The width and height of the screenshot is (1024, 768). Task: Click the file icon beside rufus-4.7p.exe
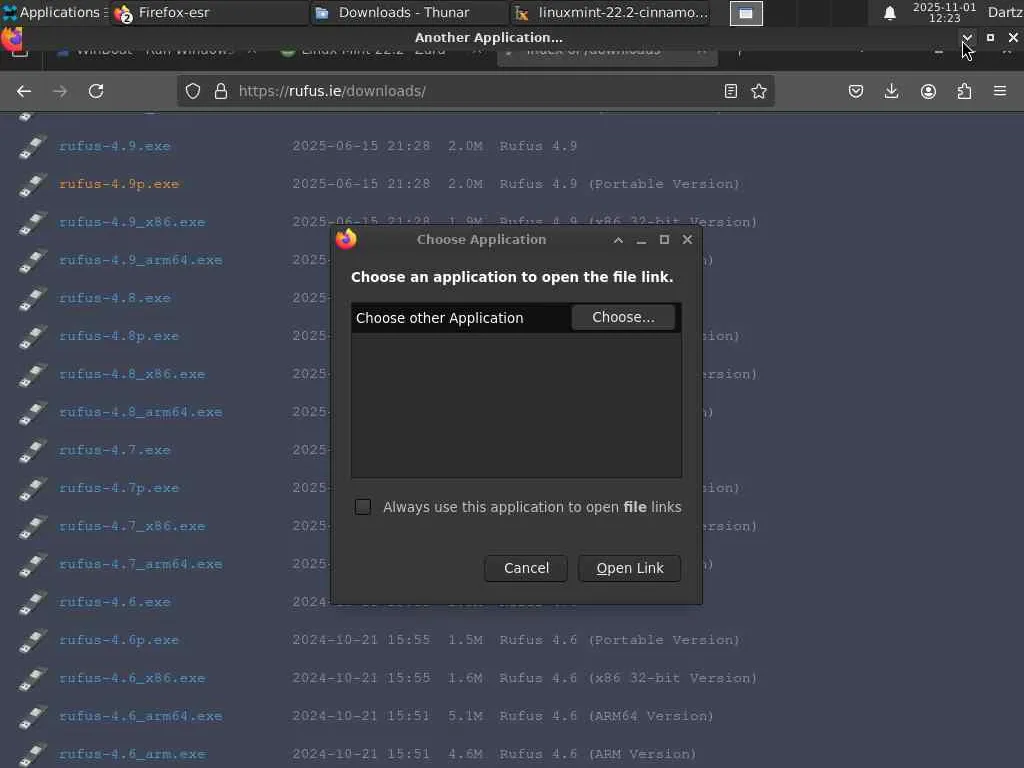click(32, 488)
